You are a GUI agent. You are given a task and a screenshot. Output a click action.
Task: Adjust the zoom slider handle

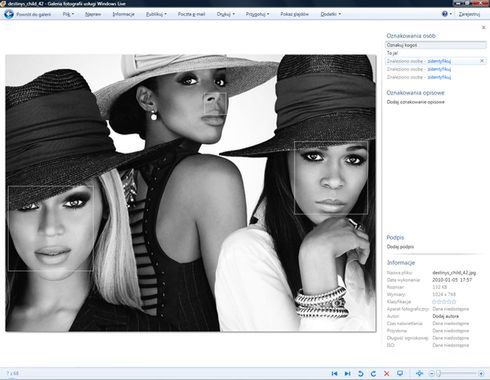click(439, 373)
